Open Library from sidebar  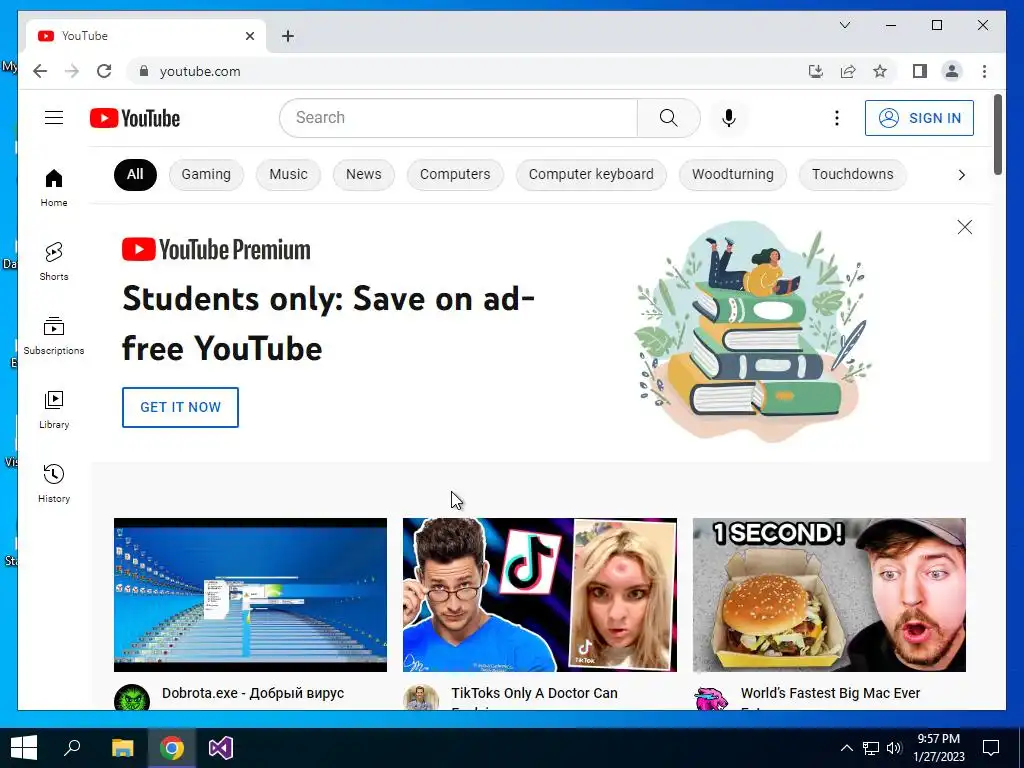[x=54, y=409]
